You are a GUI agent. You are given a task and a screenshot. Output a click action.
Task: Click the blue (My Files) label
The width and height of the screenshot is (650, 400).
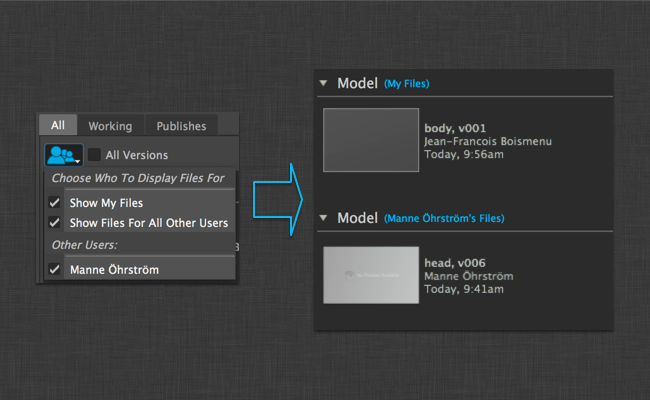[x=407, y=84]
